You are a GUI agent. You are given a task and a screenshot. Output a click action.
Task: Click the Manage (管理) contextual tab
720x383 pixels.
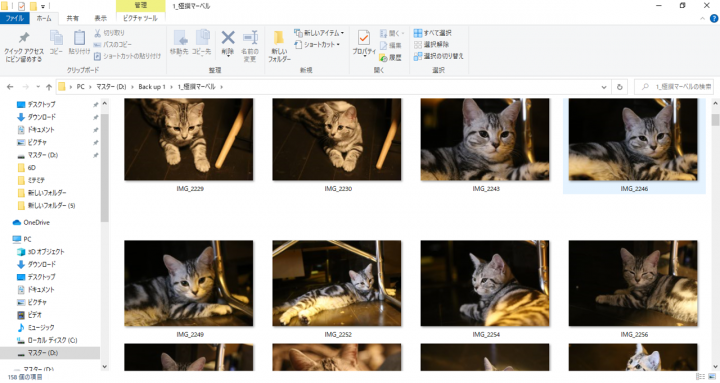pyautogui.click(x=141, y=6)
